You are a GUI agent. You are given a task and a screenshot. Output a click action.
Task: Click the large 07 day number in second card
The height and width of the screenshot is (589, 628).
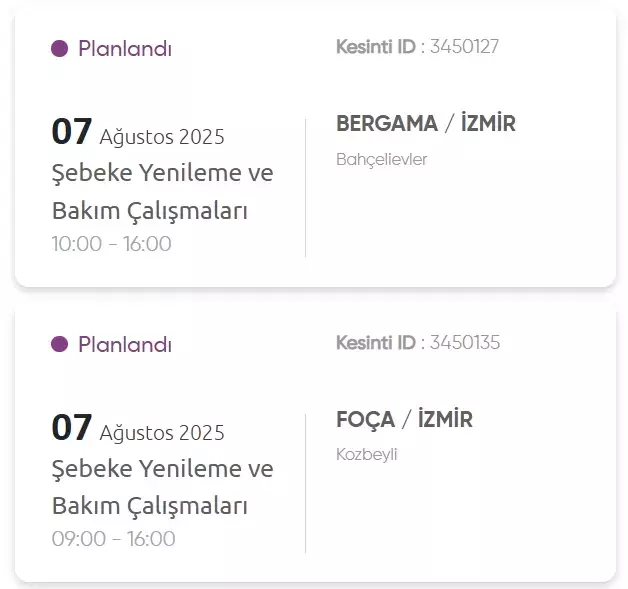pos(72,427)
